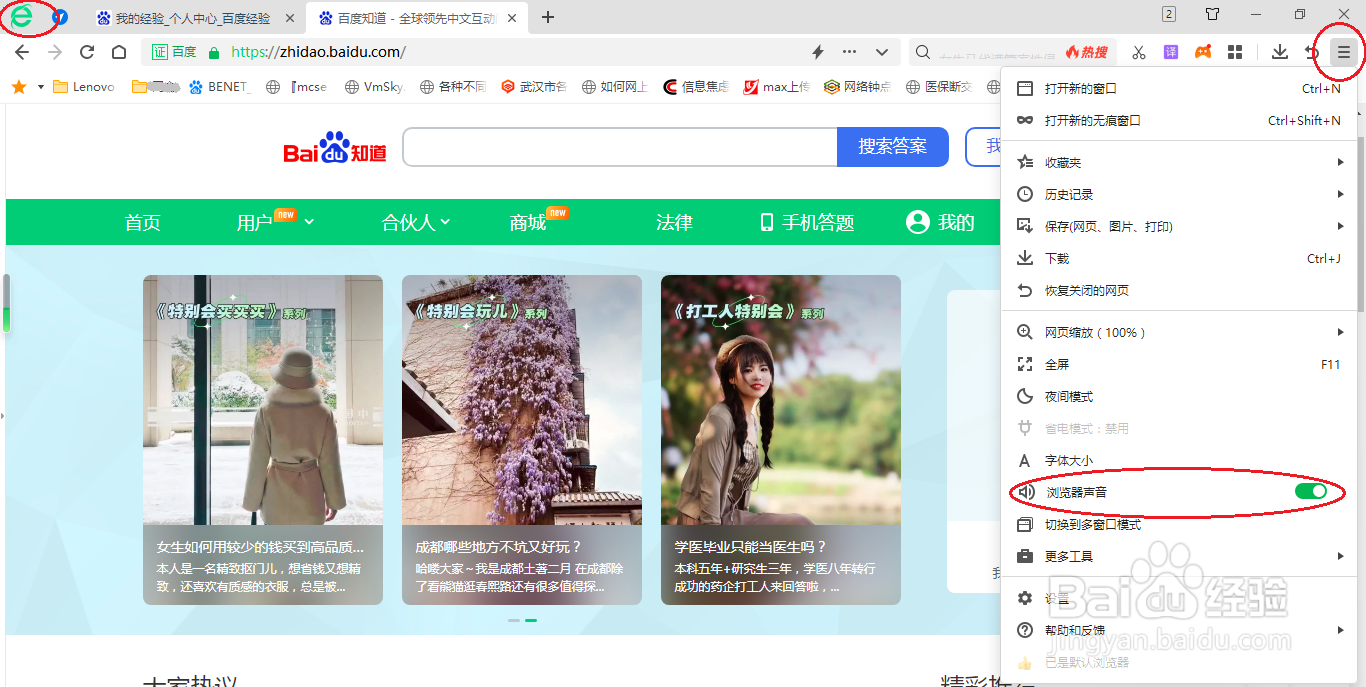Open the downloads arrow icon in toolbar
This screenshot has height=687, width=1366.
1279,52
